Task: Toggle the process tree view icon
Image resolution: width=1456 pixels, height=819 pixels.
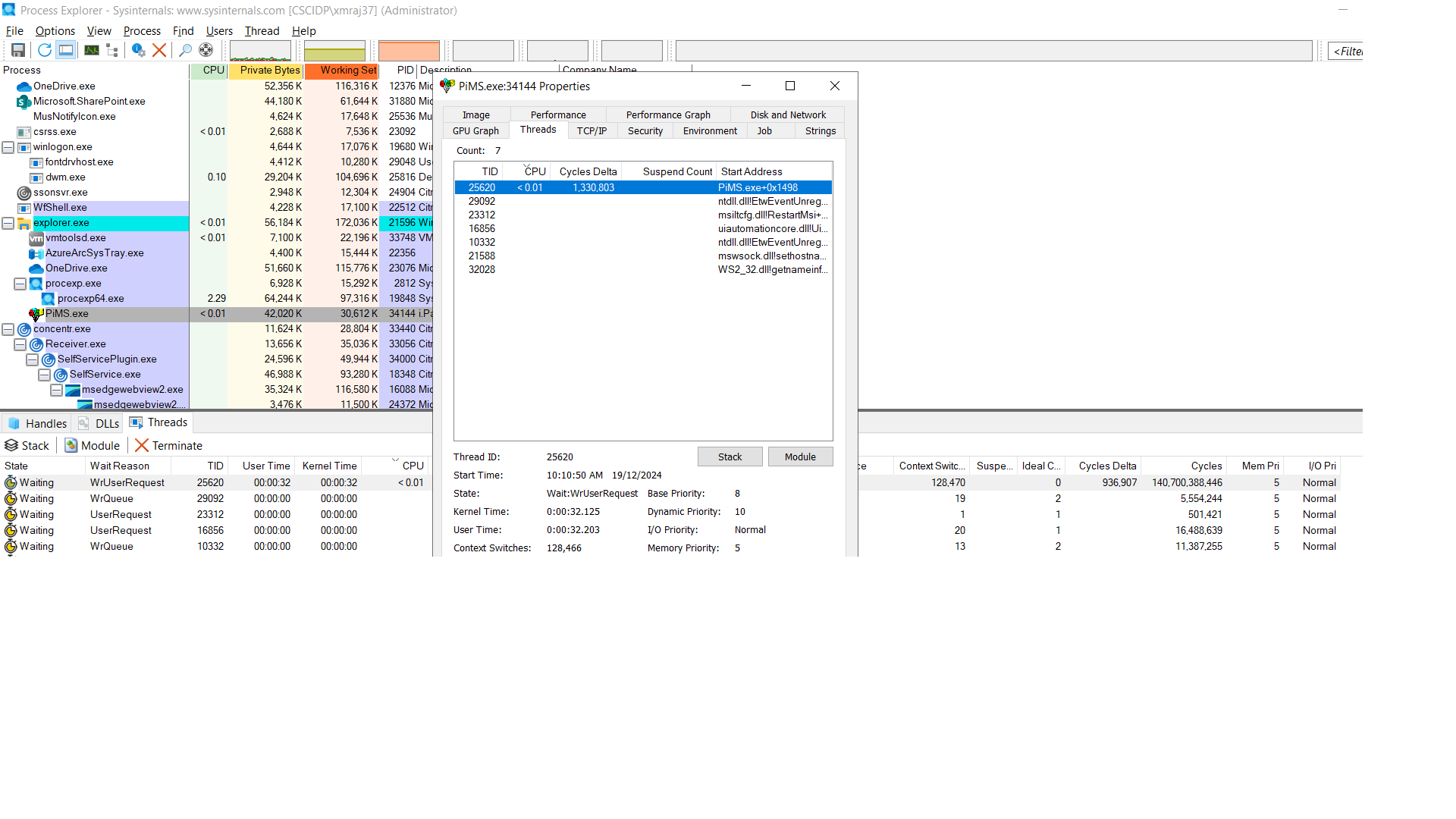Action: click(112, 50)
